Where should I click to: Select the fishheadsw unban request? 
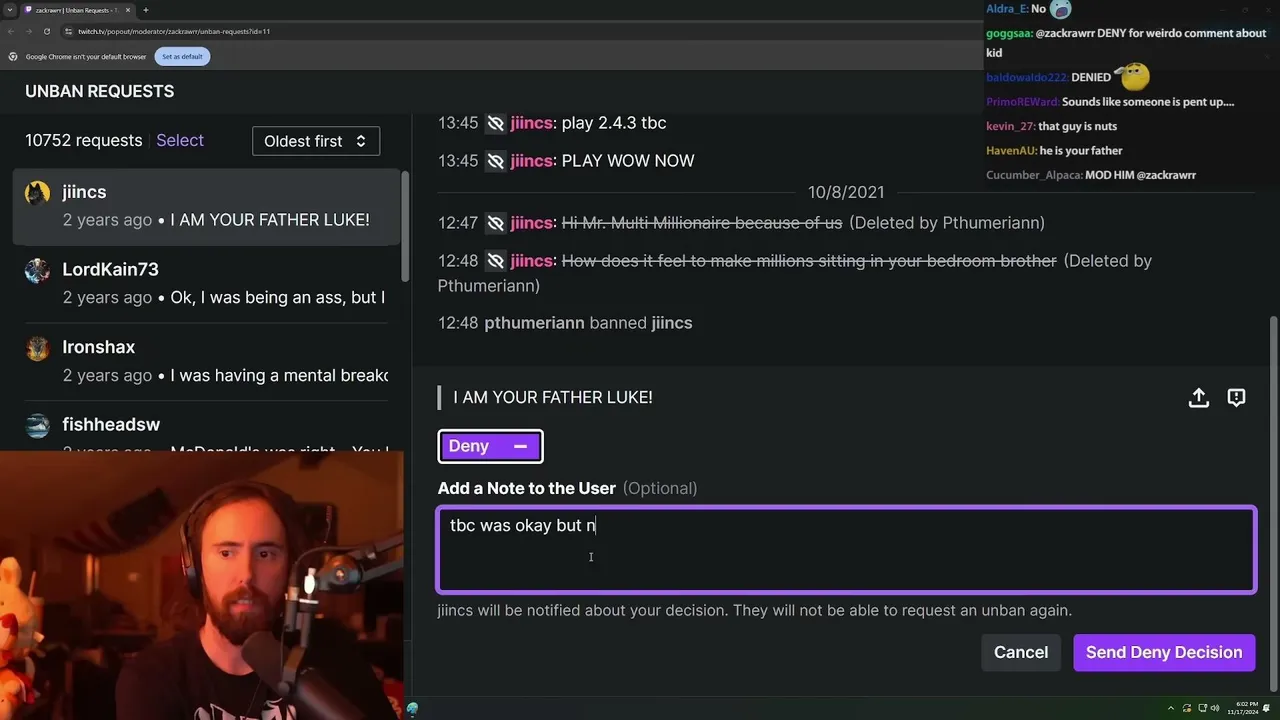tap(206, 428)
